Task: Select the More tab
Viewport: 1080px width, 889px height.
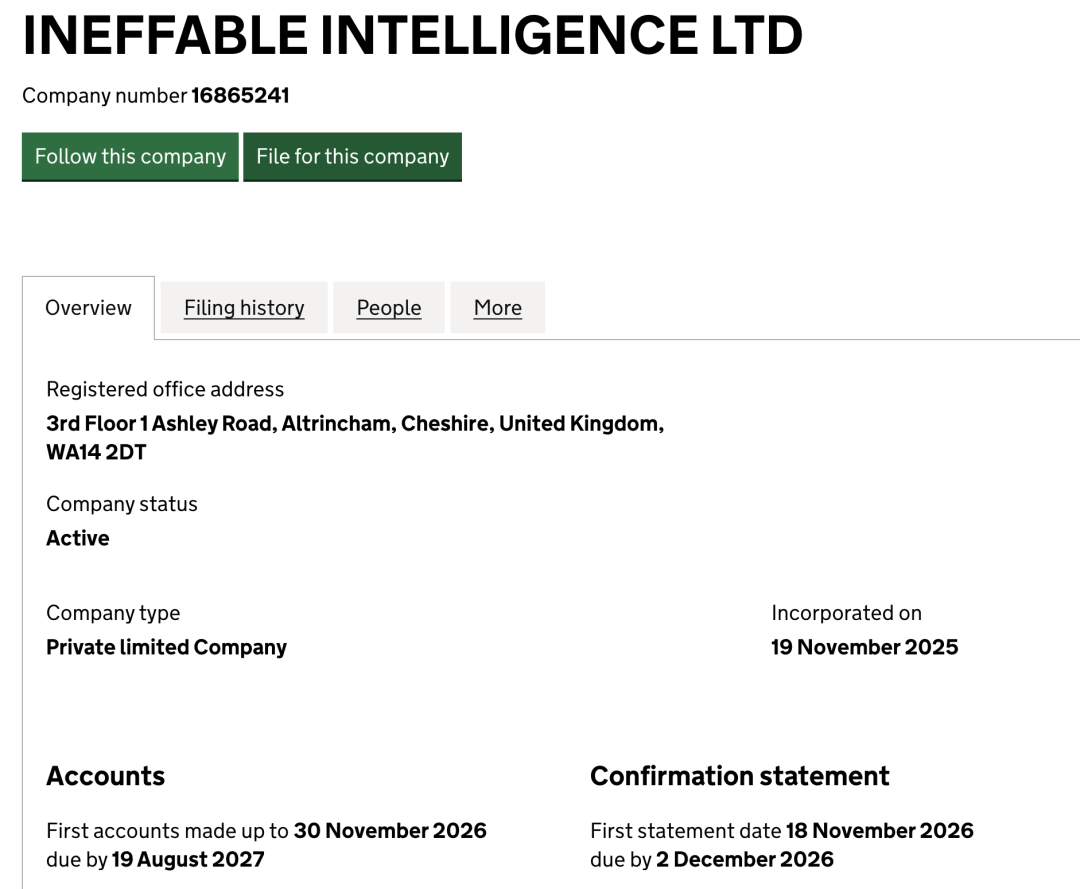Action: [x=498, y=308]
